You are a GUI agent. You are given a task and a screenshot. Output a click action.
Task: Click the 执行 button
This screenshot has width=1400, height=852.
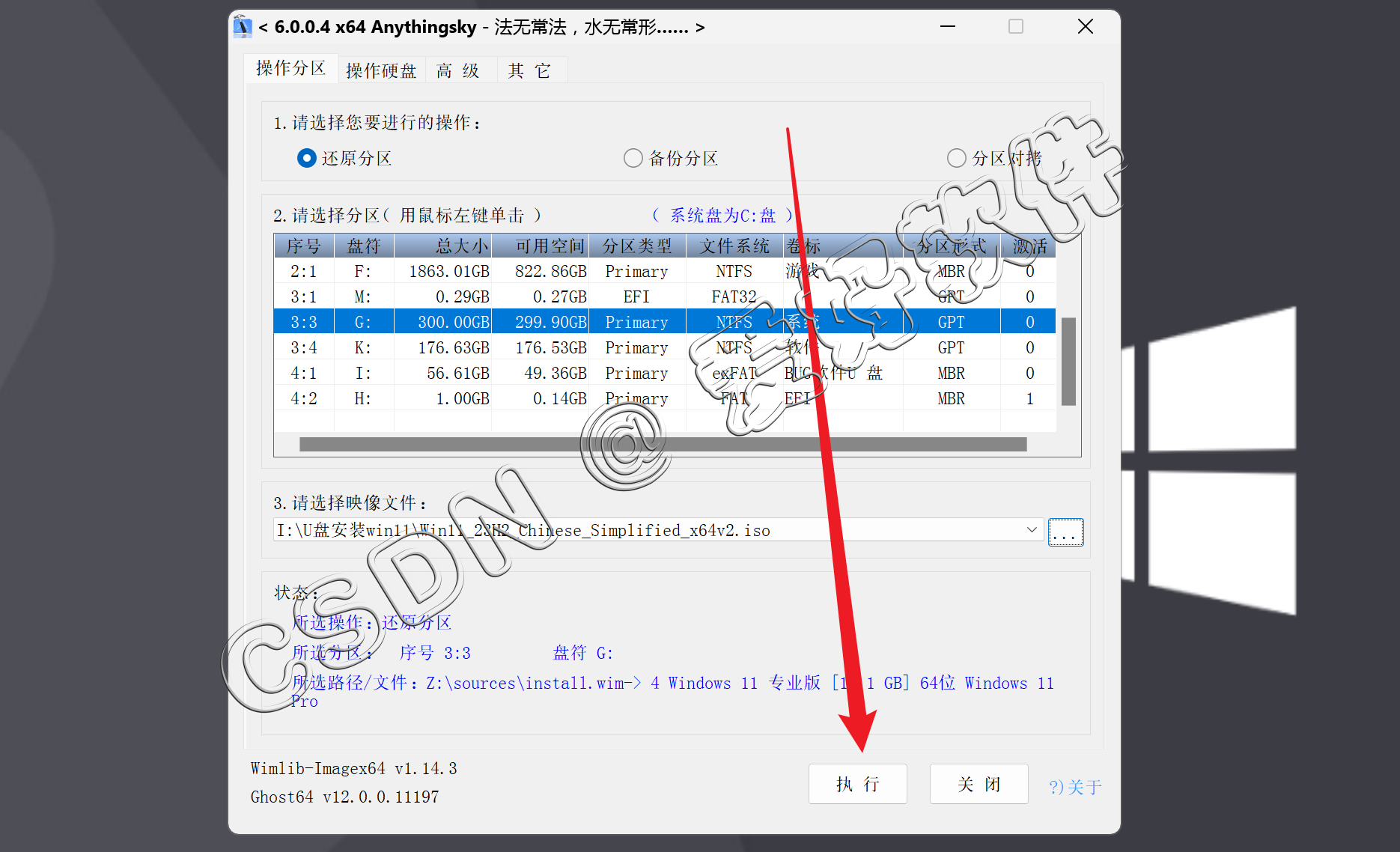point(857,784)
